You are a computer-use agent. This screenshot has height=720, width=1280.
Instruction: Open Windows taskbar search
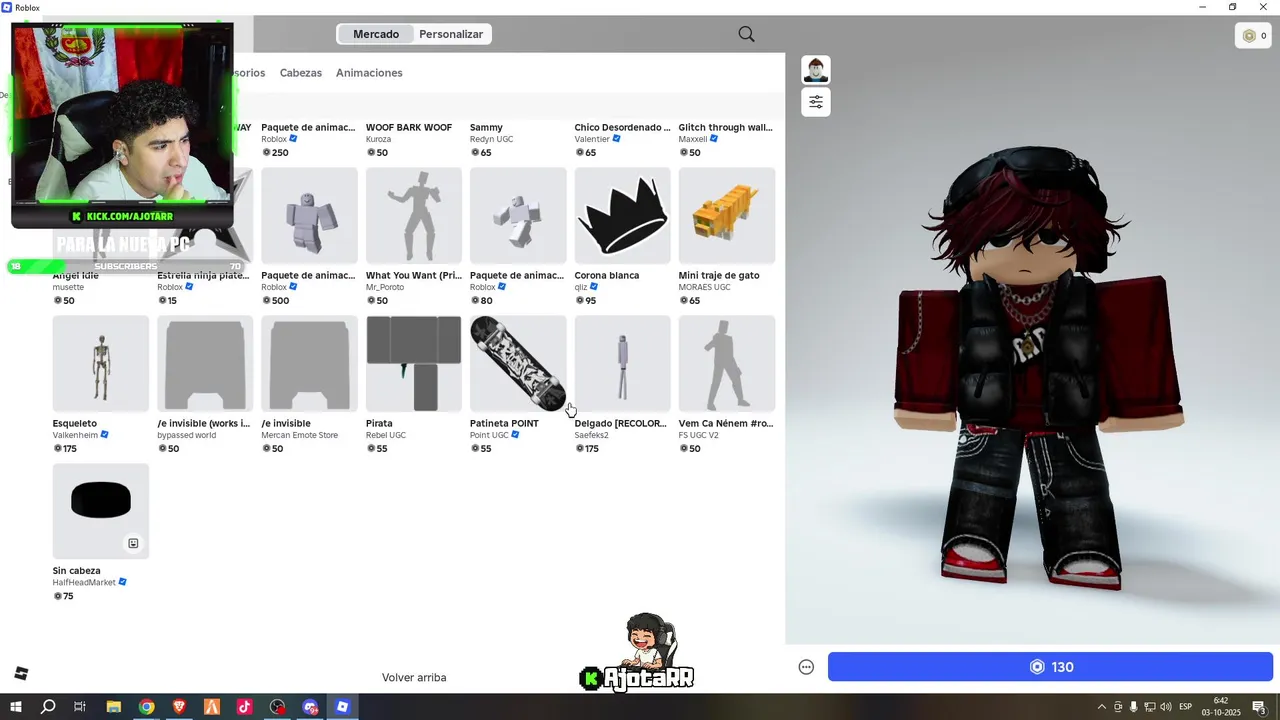[48, 707]
